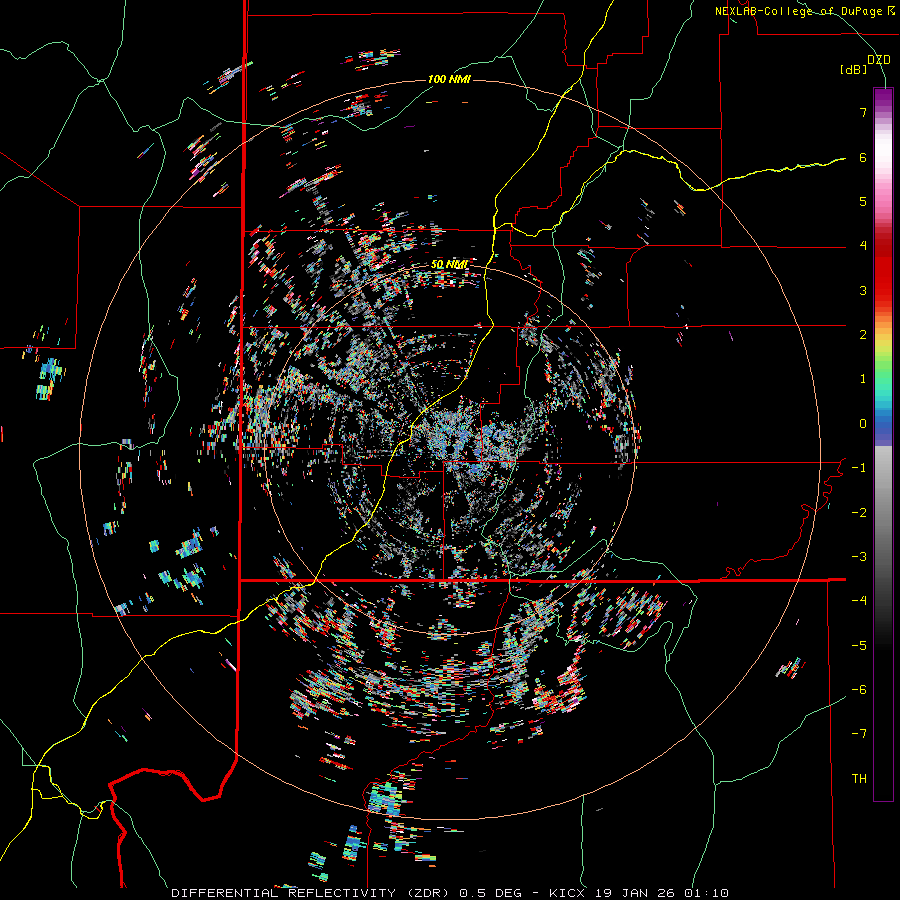Select the ZDR color scale bar
The height and width of the screenshot is (900, 900).
pos(883,444)
